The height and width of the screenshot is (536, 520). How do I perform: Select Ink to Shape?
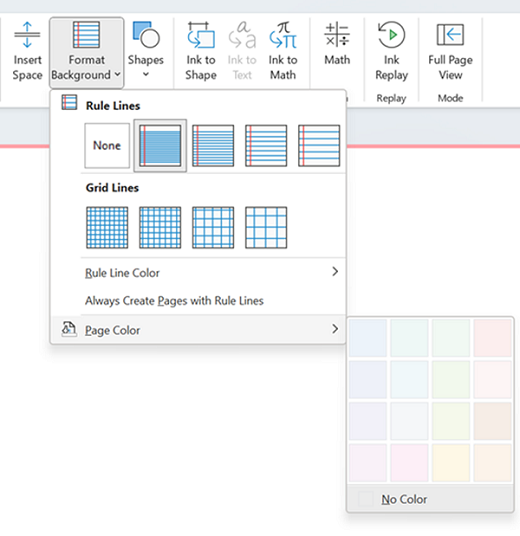tap(201, 51)
